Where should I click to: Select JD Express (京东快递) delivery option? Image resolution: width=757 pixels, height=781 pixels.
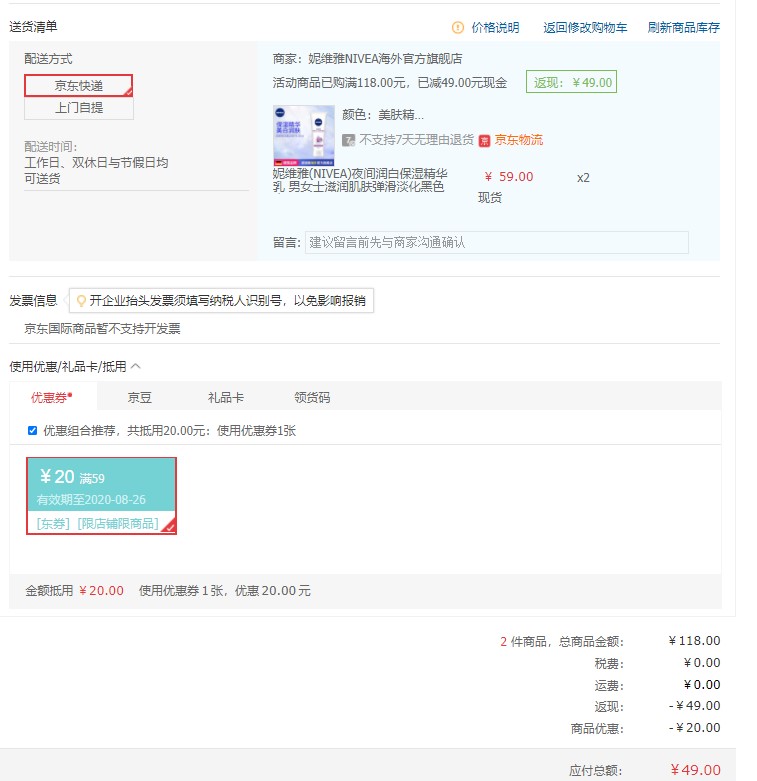79,86
